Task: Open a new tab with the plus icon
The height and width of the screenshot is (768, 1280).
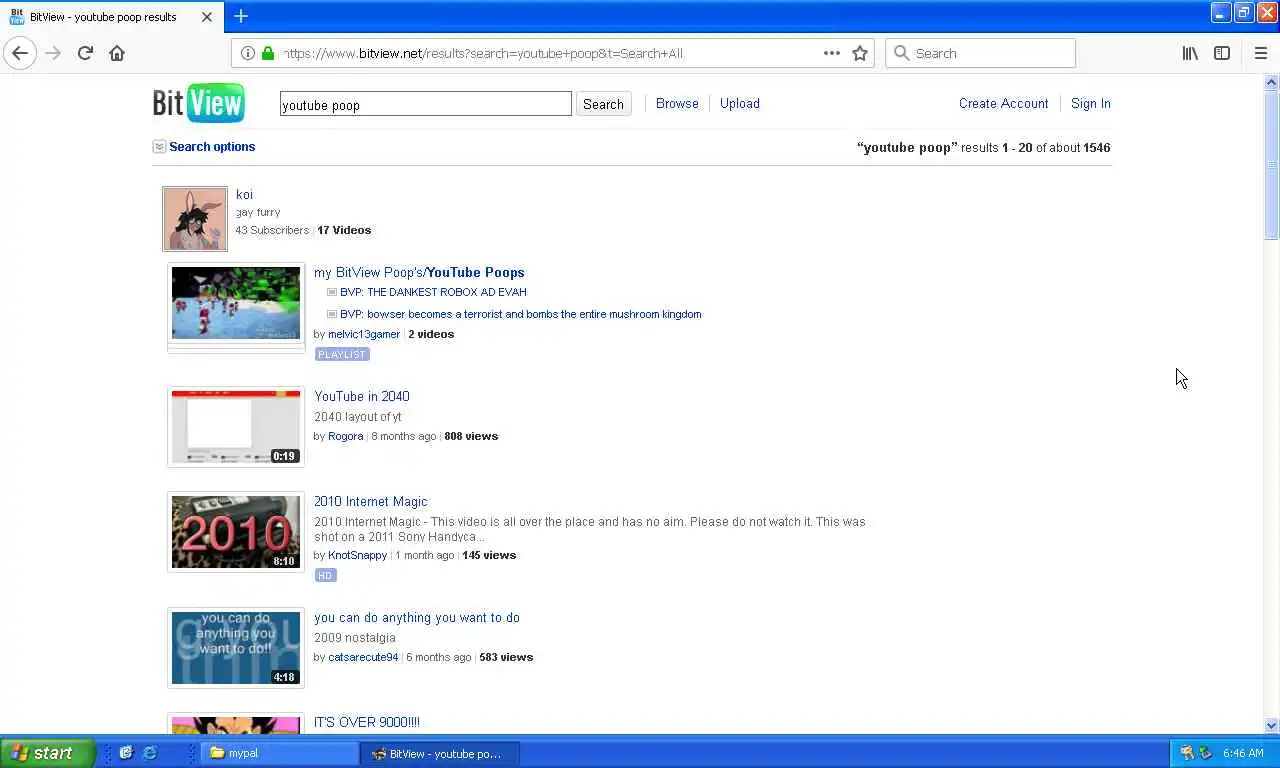Action: pos(241,16)
